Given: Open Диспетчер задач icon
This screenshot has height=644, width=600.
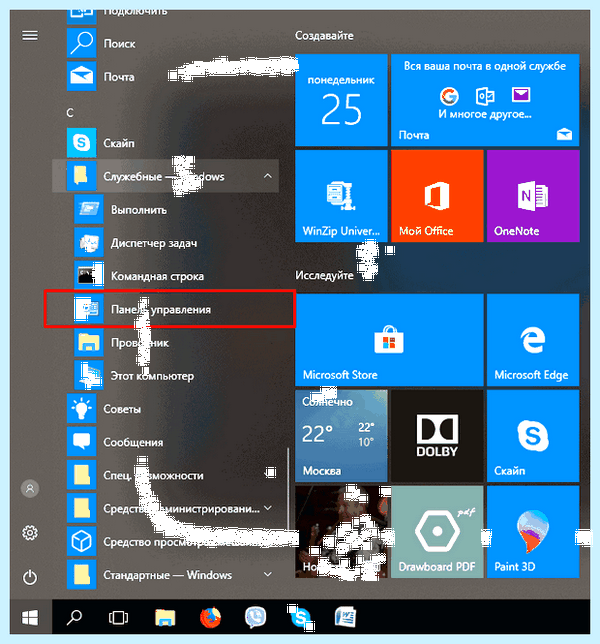Looking at the screenshot, I should [89, 242].
